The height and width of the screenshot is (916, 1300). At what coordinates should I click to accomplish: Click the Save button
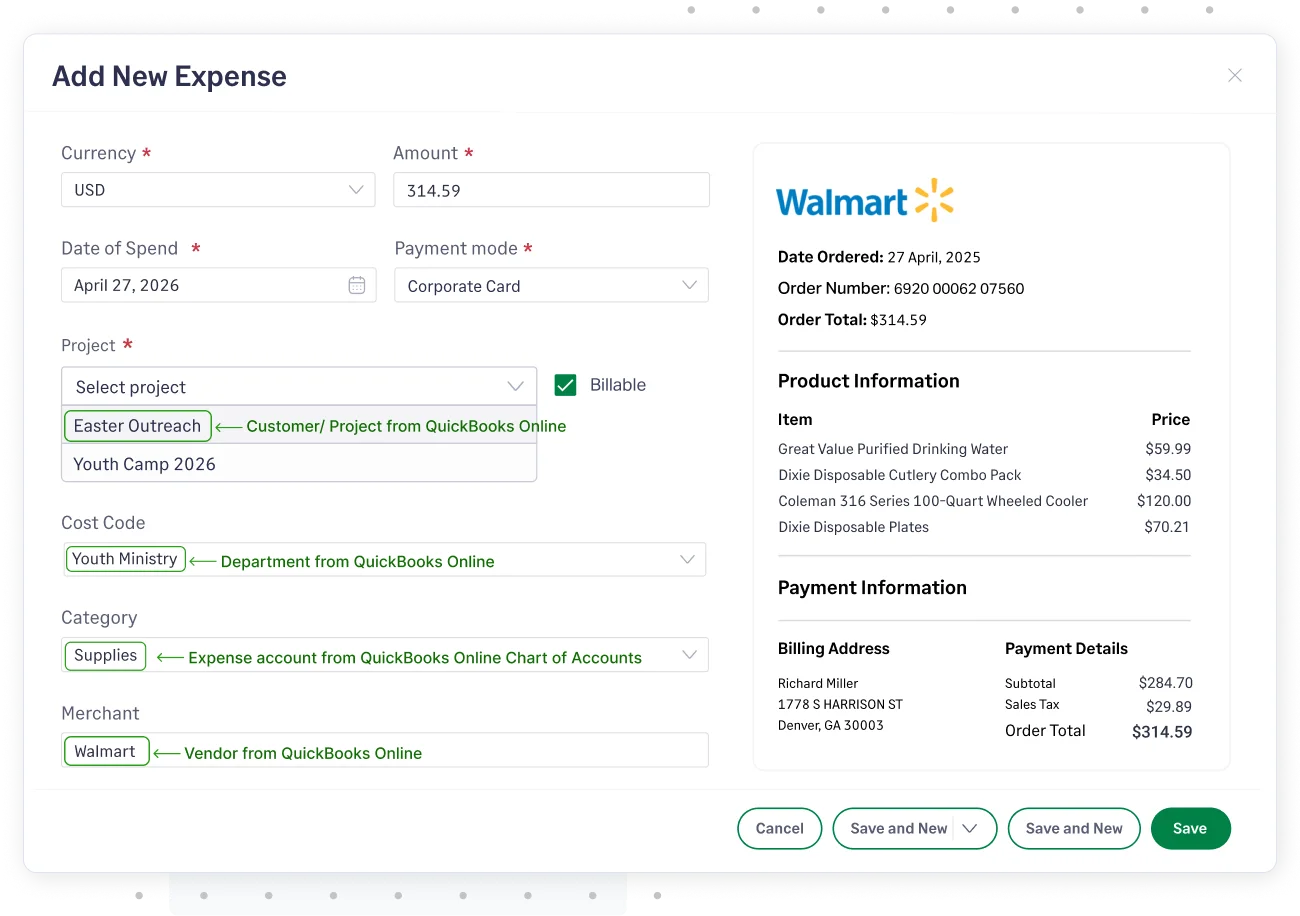(1190, 828)
